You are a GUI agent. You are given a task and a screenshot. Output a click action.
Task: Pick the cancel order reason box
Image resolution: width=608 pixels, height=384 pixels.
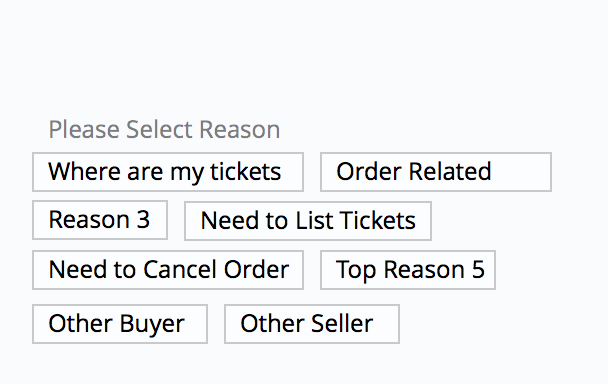[168, 270]
